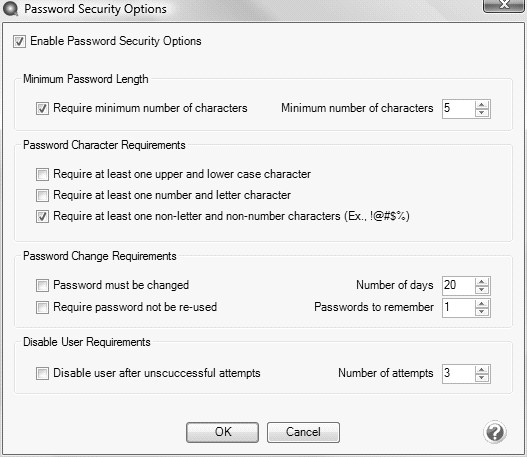Click the Cancel button
The width and height of the screenshot is (527, 457).
(303, 432)
